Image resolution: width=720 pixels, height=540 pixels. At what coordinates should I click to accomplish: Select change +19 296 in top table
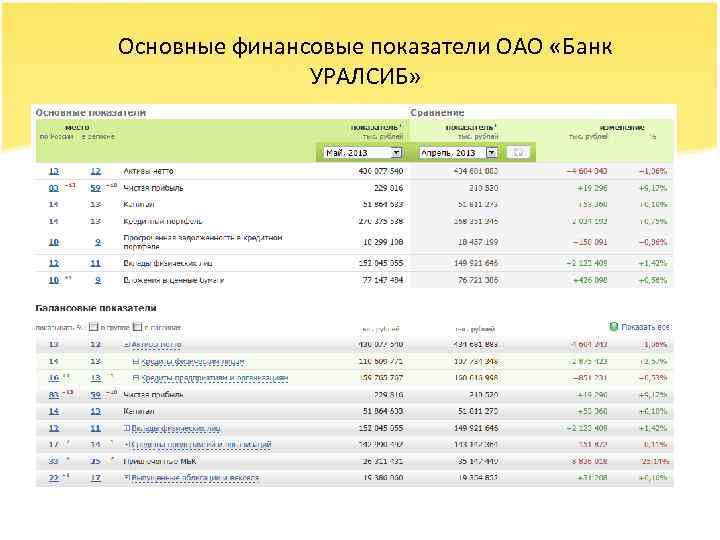click(x=592, y=188)
